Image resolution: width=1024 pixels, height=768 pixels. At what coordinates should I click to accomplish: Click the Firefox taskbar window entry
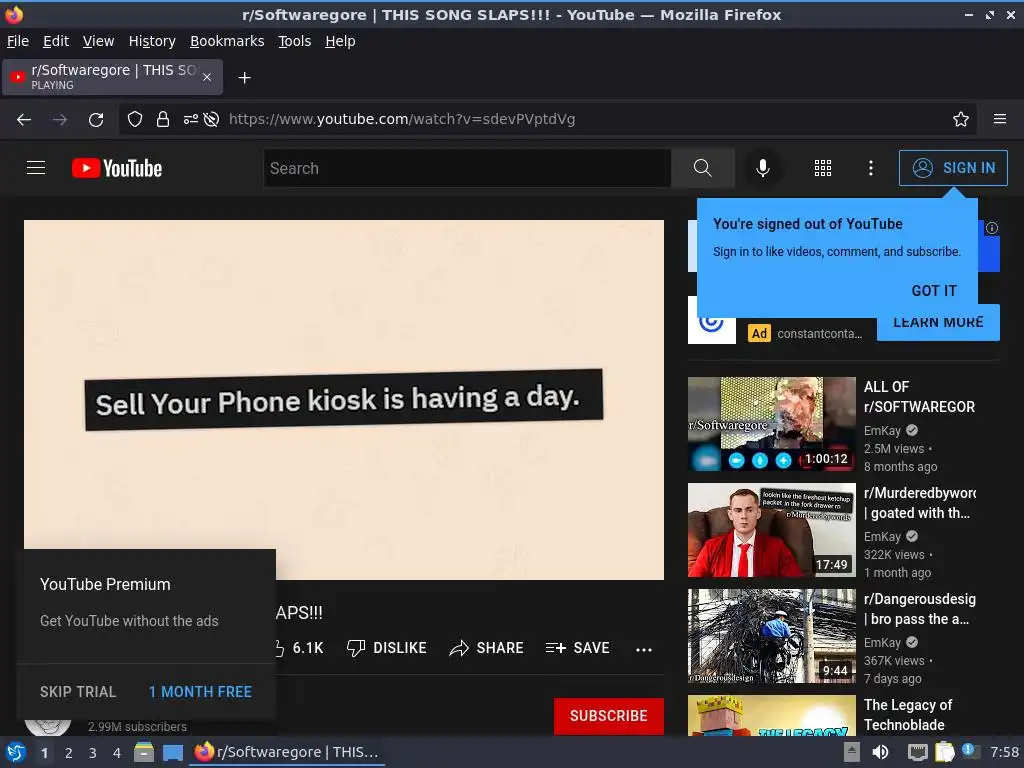tap(287, 752)
